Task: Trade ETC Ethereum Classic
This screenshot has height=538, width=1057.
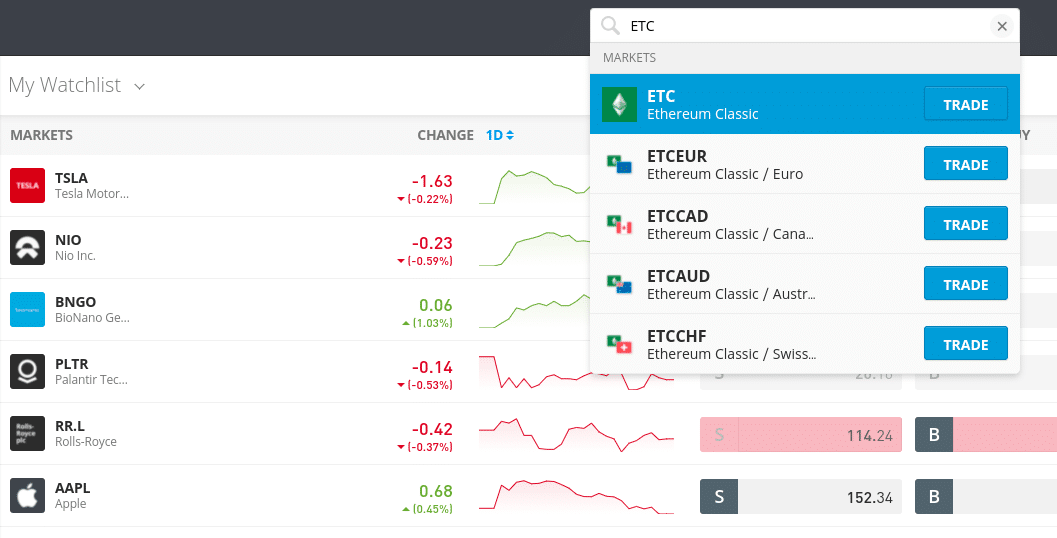Action: click(965, 104)
